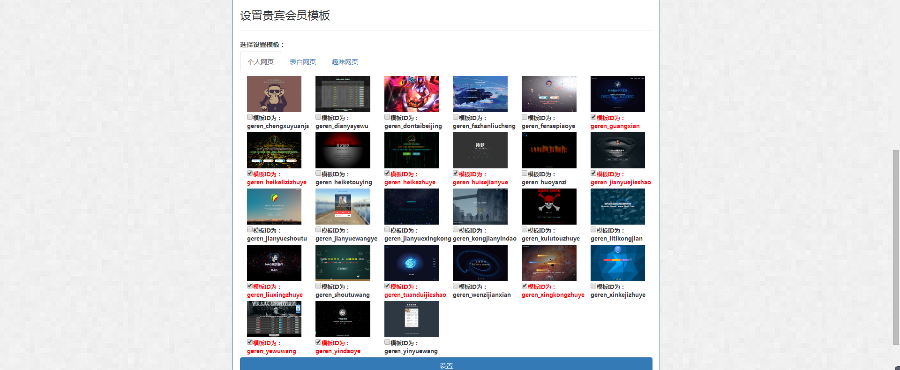
Task: Click the nebula geren_xingkongzhuye thumbnail
Action: tap(549, 263)
